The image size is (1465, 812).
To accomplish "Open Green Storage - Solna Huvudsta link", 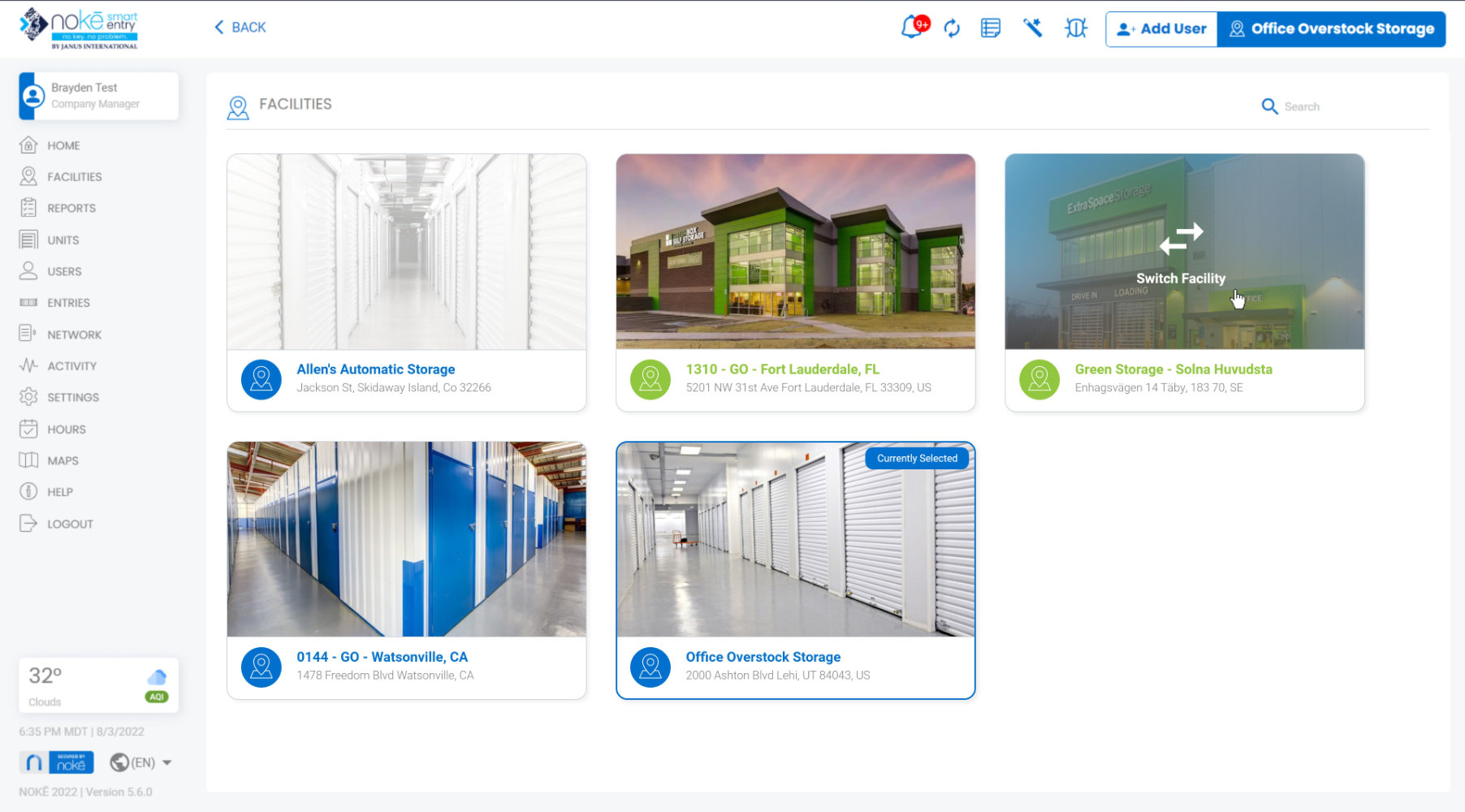I will click(1173, 369).
